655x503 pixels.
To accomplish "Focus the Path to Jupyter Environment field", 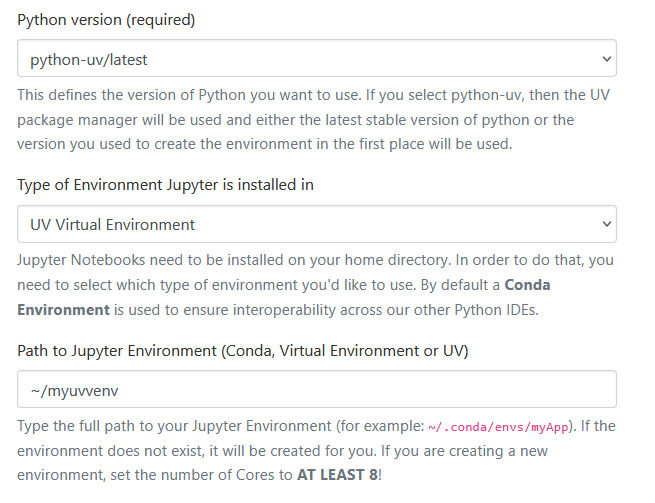I will 316,390.
